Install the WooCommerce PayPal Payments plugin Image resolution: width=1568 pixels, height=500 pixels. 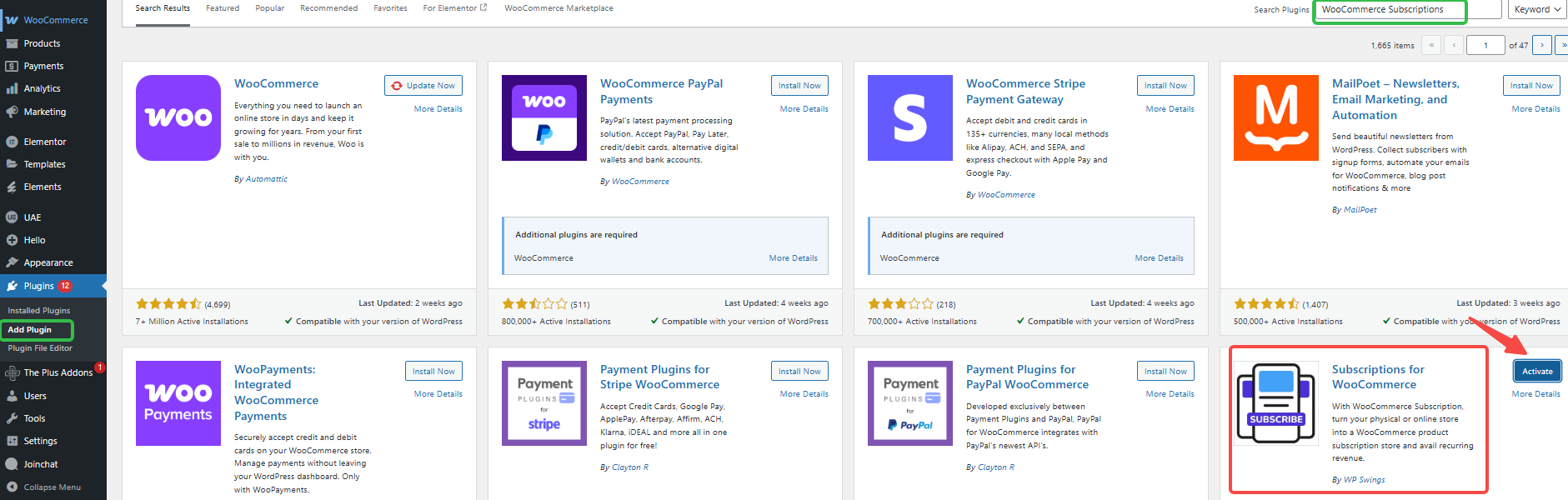[799, 85]
